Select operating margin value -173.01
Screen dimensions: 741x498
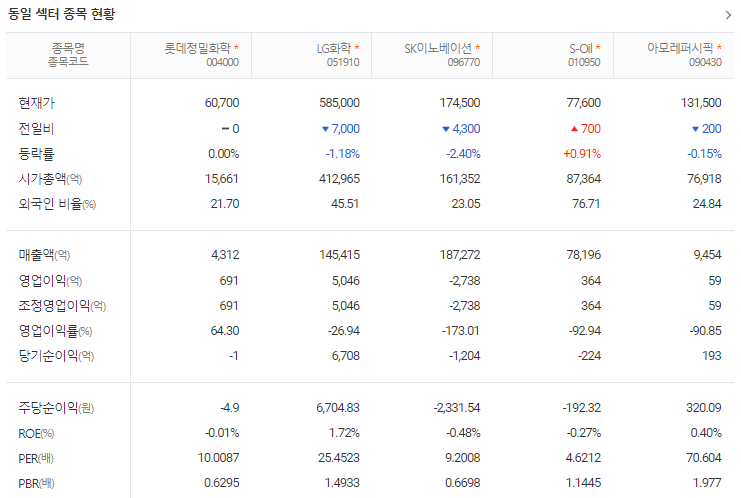(460, 331)
